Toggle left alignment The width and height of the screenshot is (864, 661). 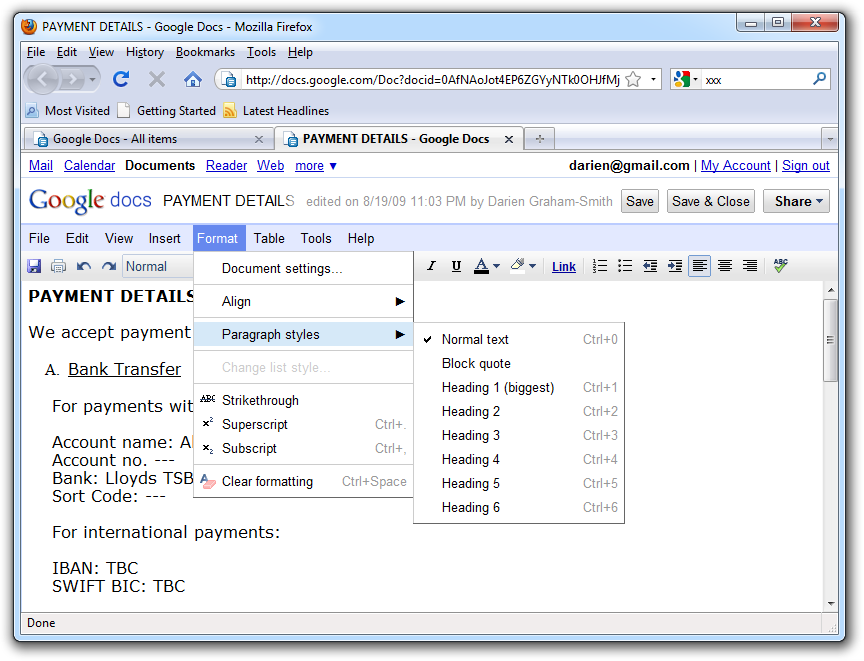700,266
